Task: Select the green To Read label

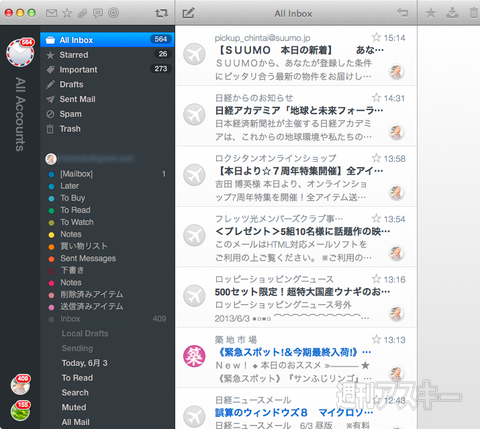Action: pyautogui.click(x=107, y=210)
